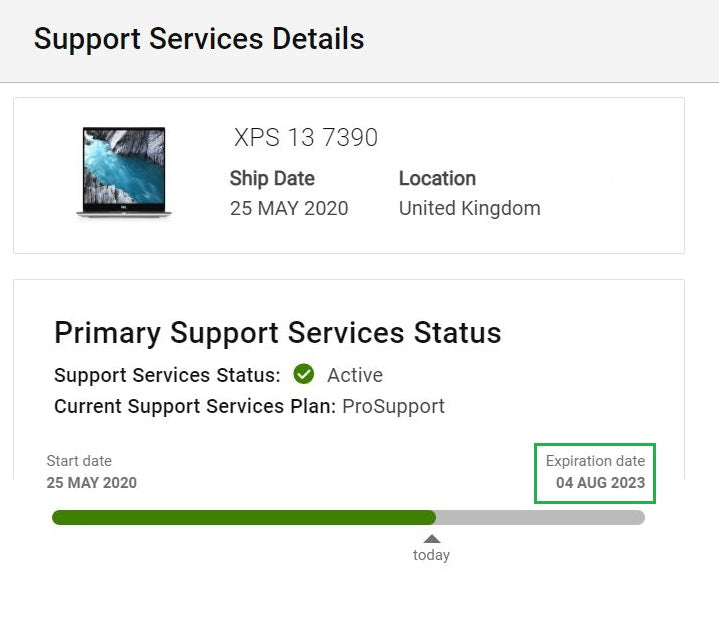This screenshot has height=633, width=719.
Task: Click the Support Services Status label
Action: pyautogui.click(x=167, y=375)
